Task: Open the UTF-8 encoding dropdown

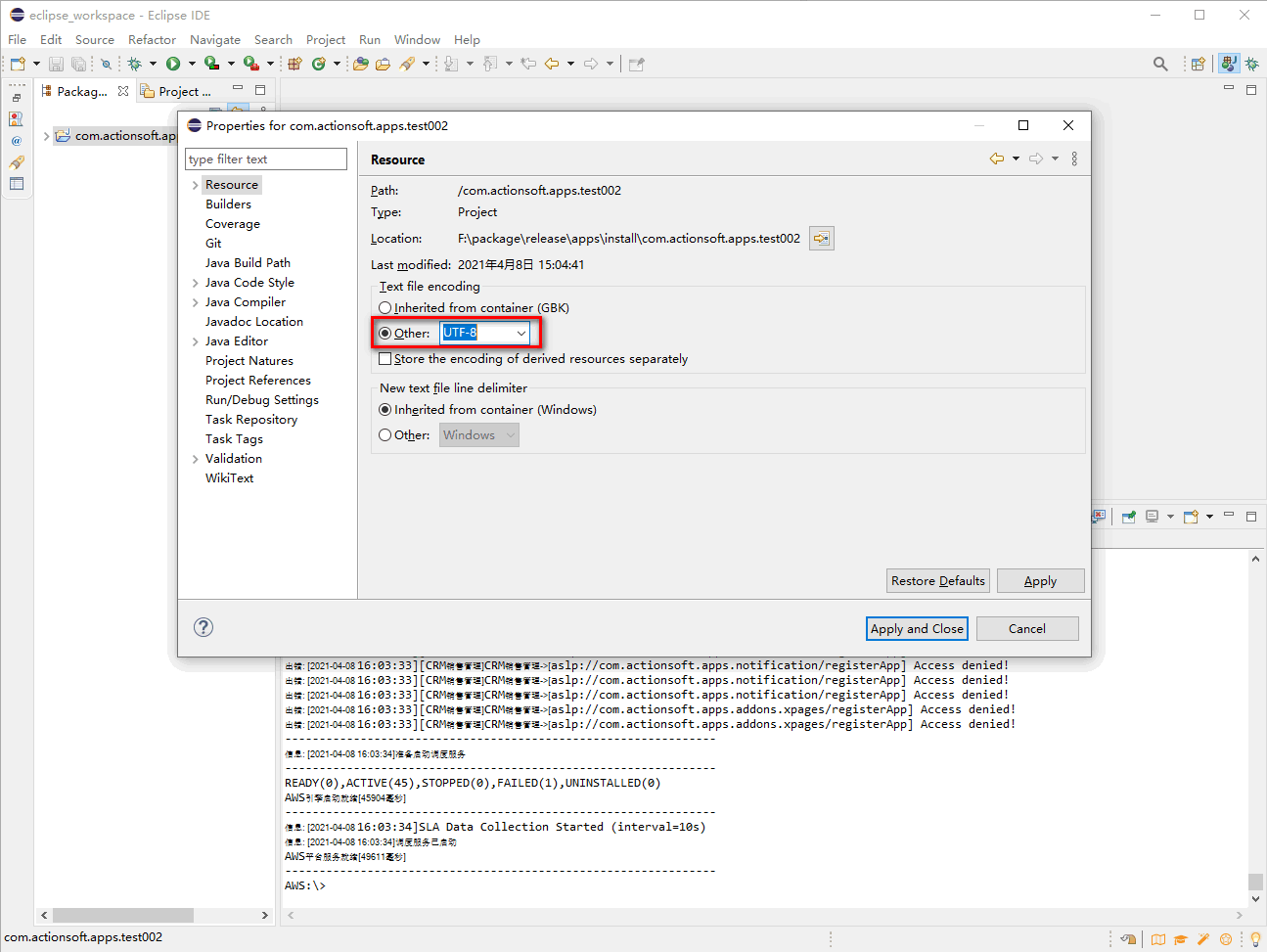Action: coord(520,334)
